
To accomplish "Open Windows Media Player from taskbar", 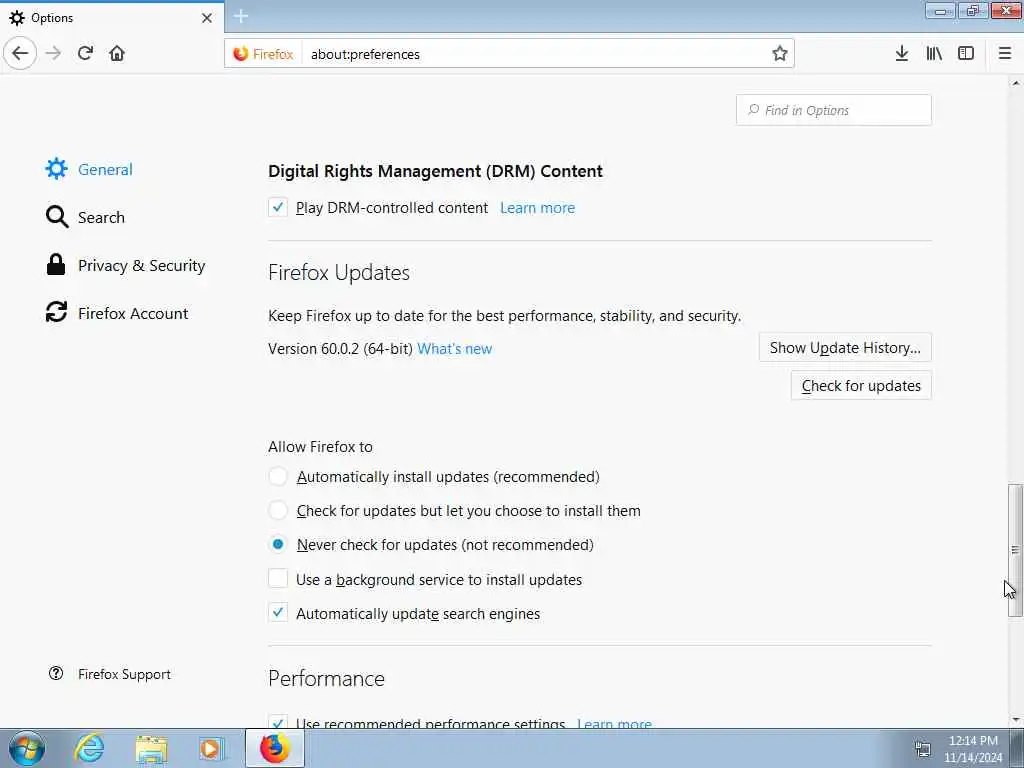I will [x=211, y=748].
